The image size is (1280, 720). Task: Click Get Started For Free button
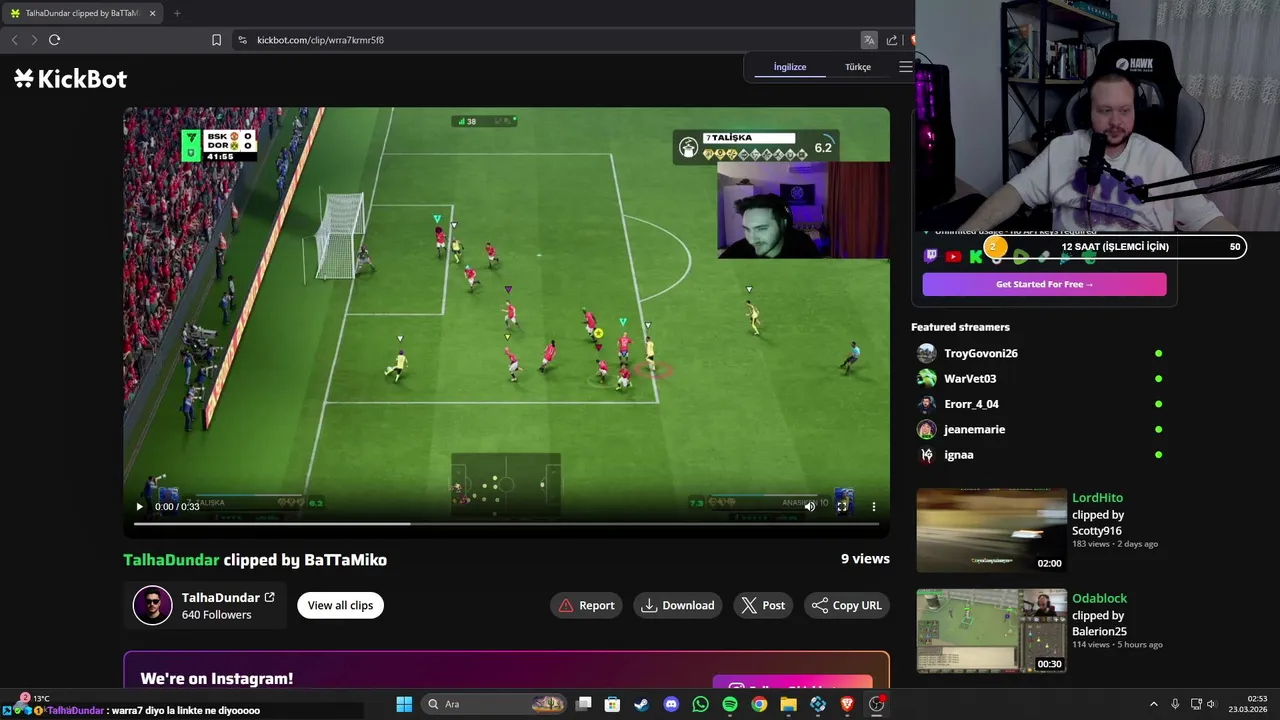(1044, 284)
